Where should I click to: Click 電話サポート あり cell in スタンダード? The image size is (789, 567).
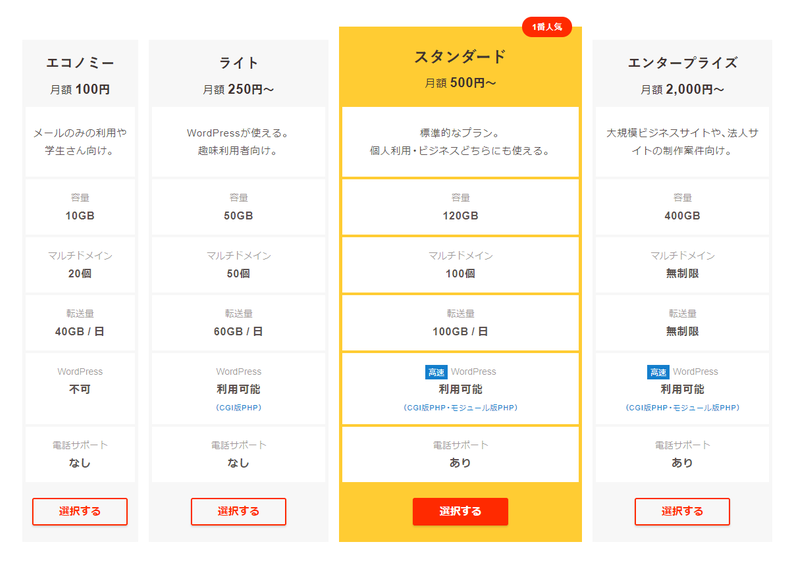pyautogui.click(x=460, y=454)
